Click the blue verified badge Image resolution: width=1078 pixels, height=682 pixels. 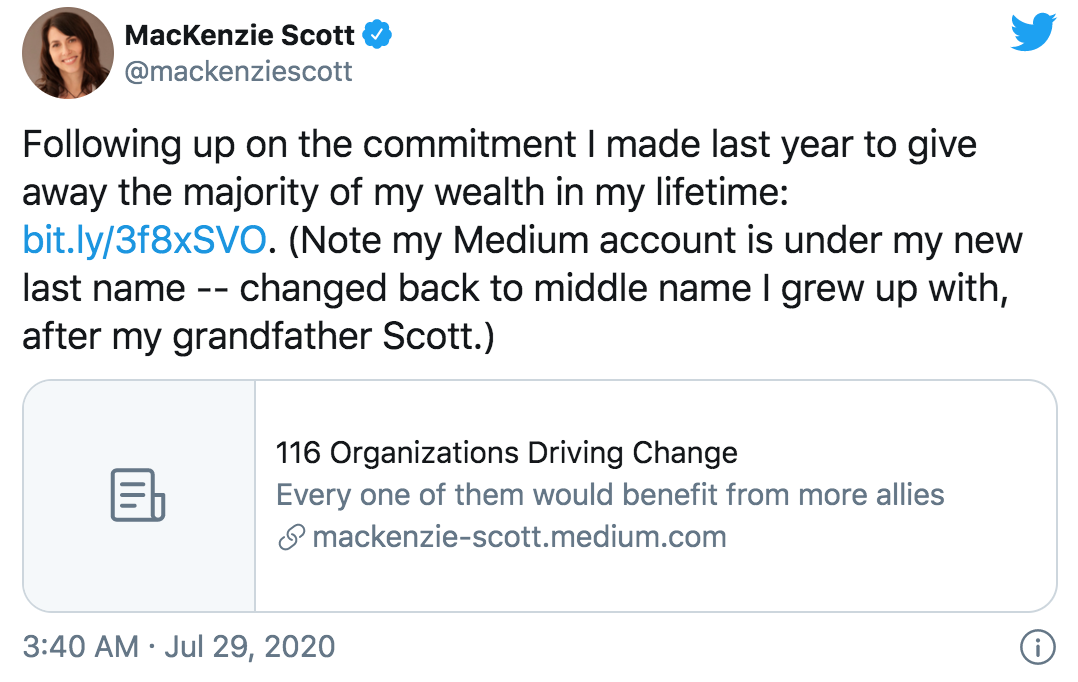click(376, 36)
